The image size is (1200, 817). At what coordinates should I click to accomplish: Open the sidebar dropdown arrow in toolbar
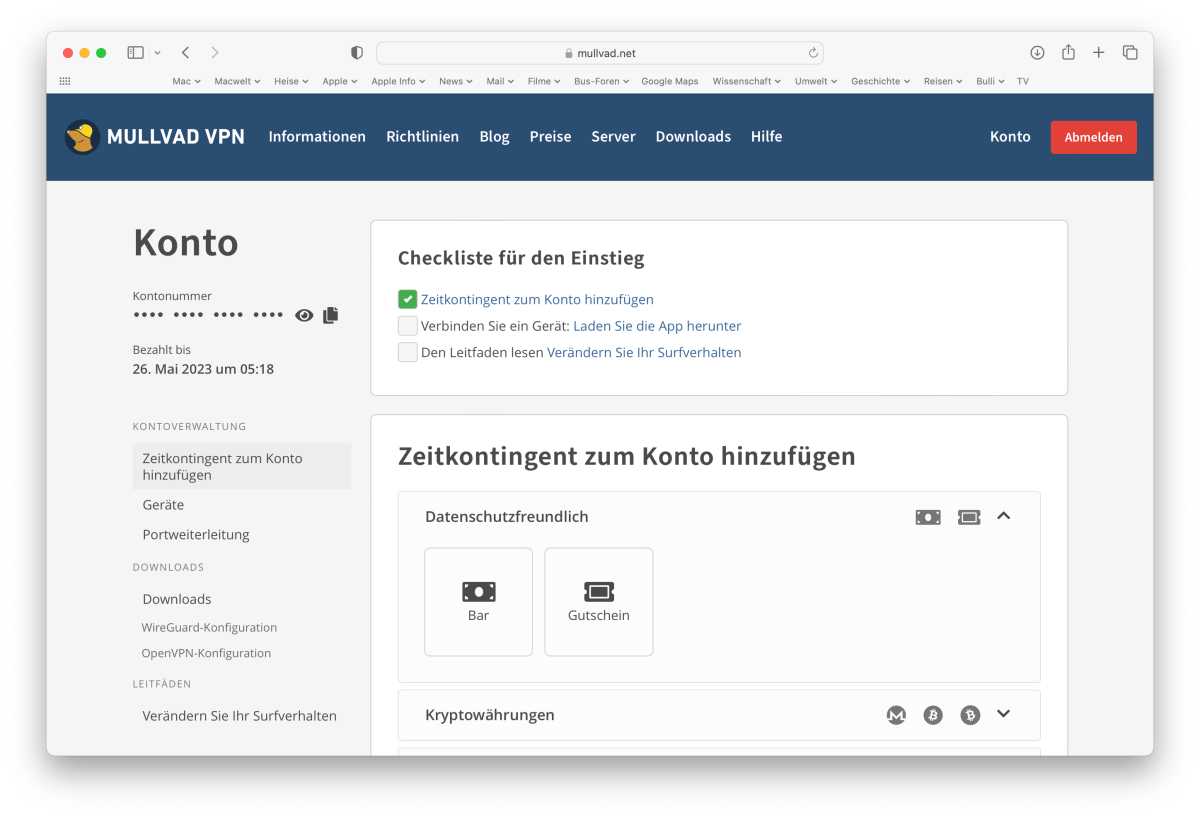158,53
